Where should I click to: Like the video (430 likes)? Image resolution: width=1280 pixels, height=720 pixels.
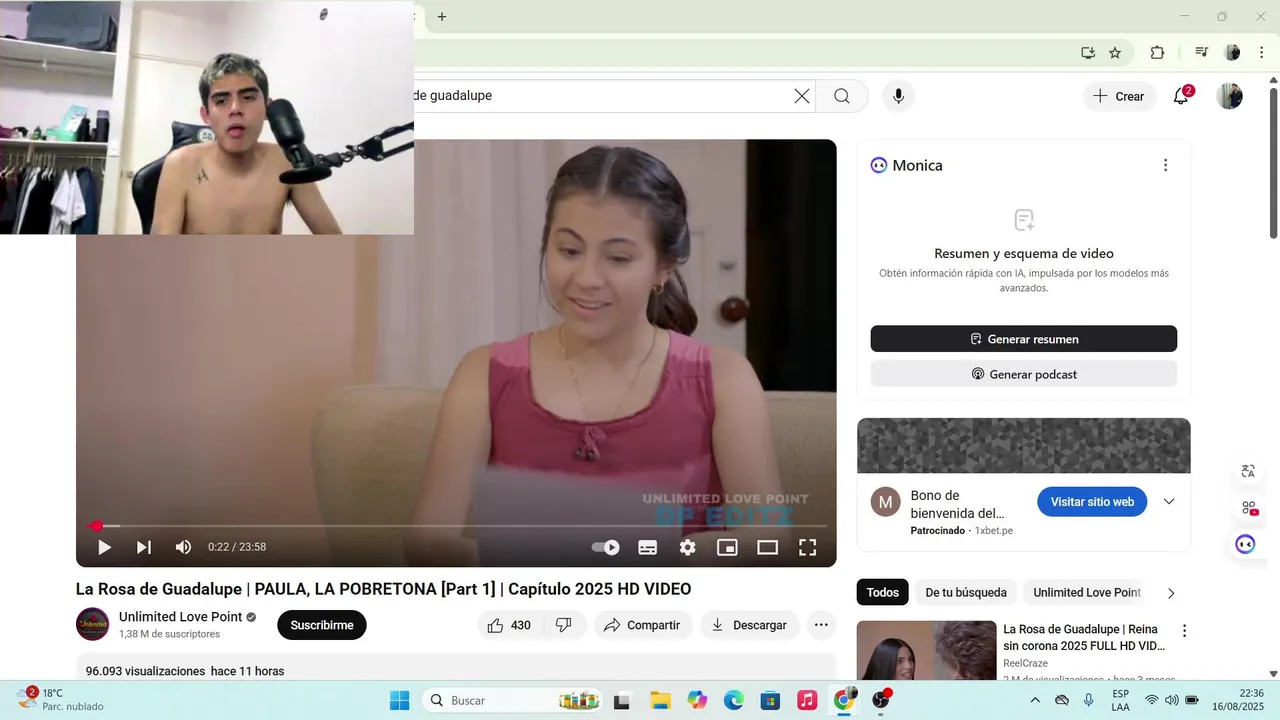[510, 625]
